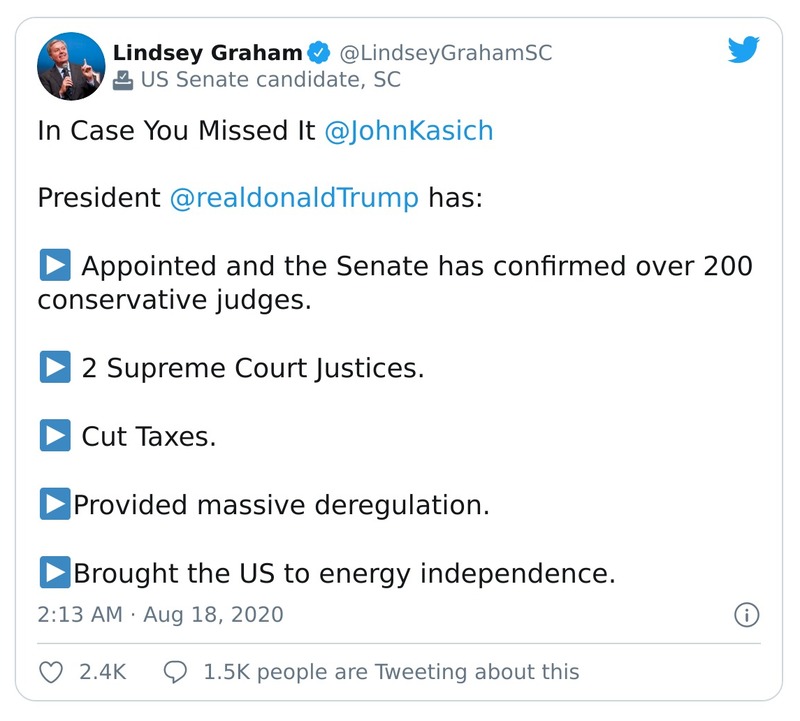Click the Lindsey Graham display name
This screenshot has height=721, width=800.
pyautogui.click(x=207, y=53)
